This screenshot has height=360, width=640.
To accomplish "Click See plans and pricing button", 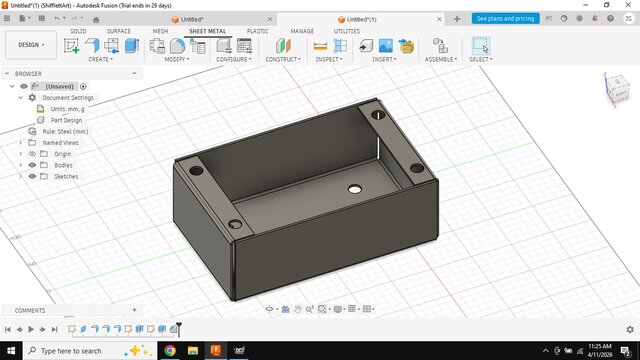I will pyautogui.click(x=505, y=19).
